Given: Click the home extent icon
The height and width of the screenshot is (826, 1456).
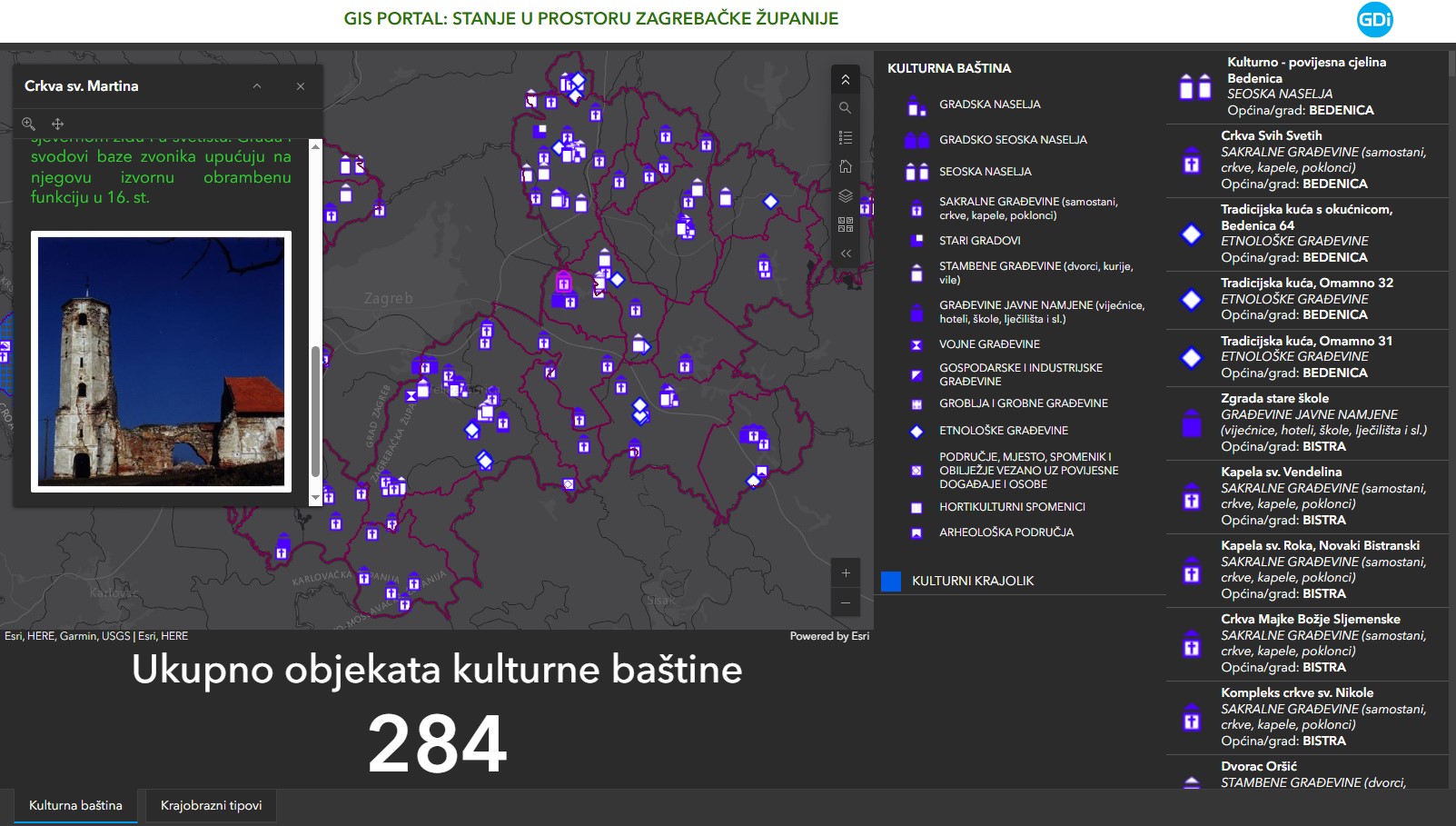Looking at the screenshot, I should pos(845,166).
